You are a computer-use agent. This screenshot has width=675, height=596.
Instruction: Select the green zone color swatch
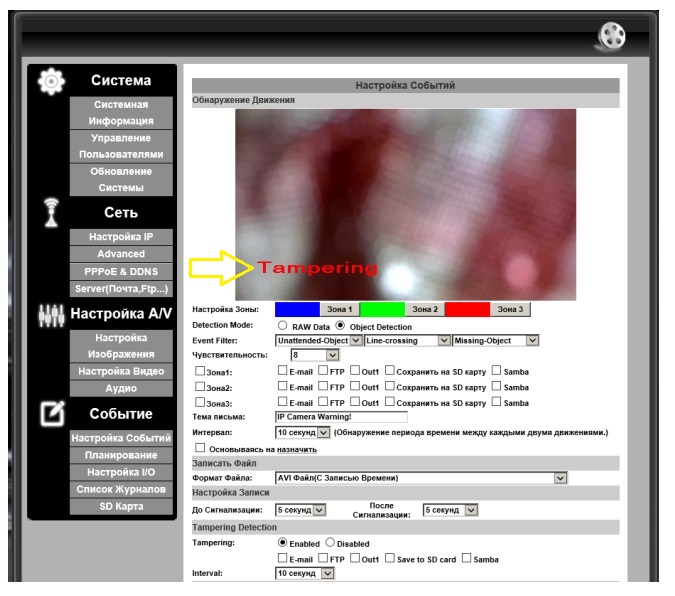tap(382, 309)
